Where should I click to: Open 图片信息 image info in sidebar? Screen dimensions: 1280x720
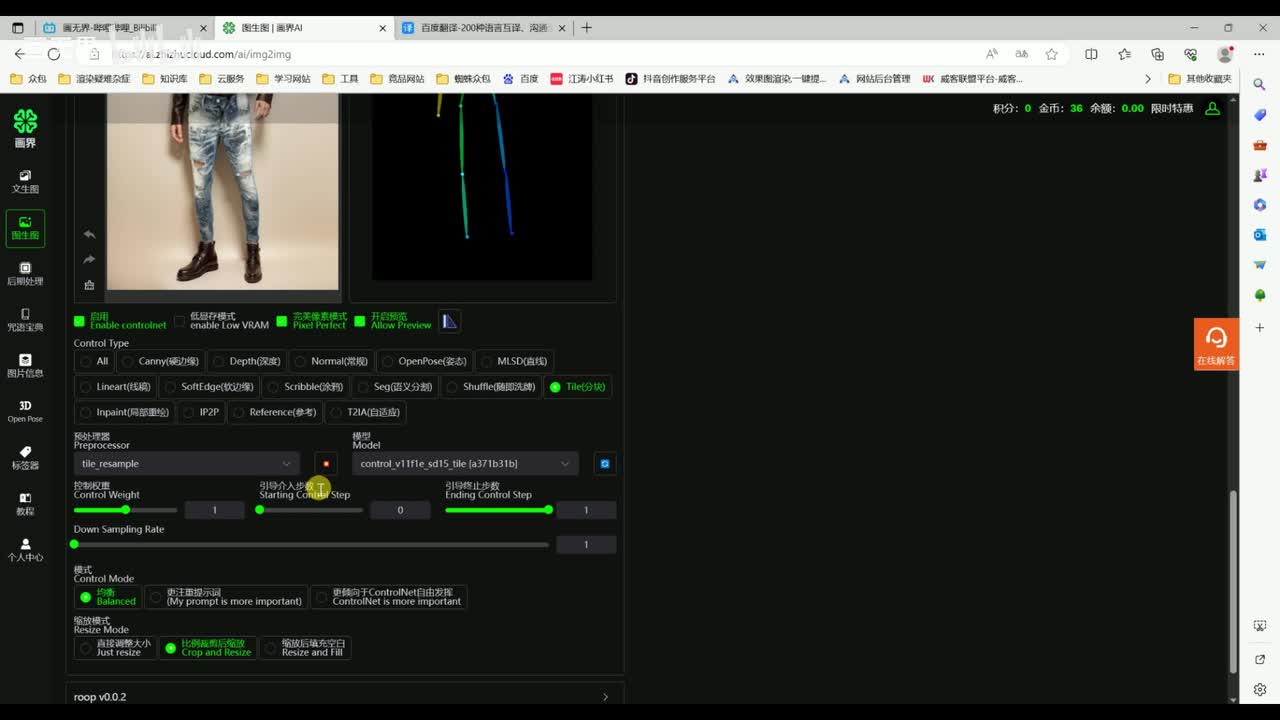click(25, 365)
